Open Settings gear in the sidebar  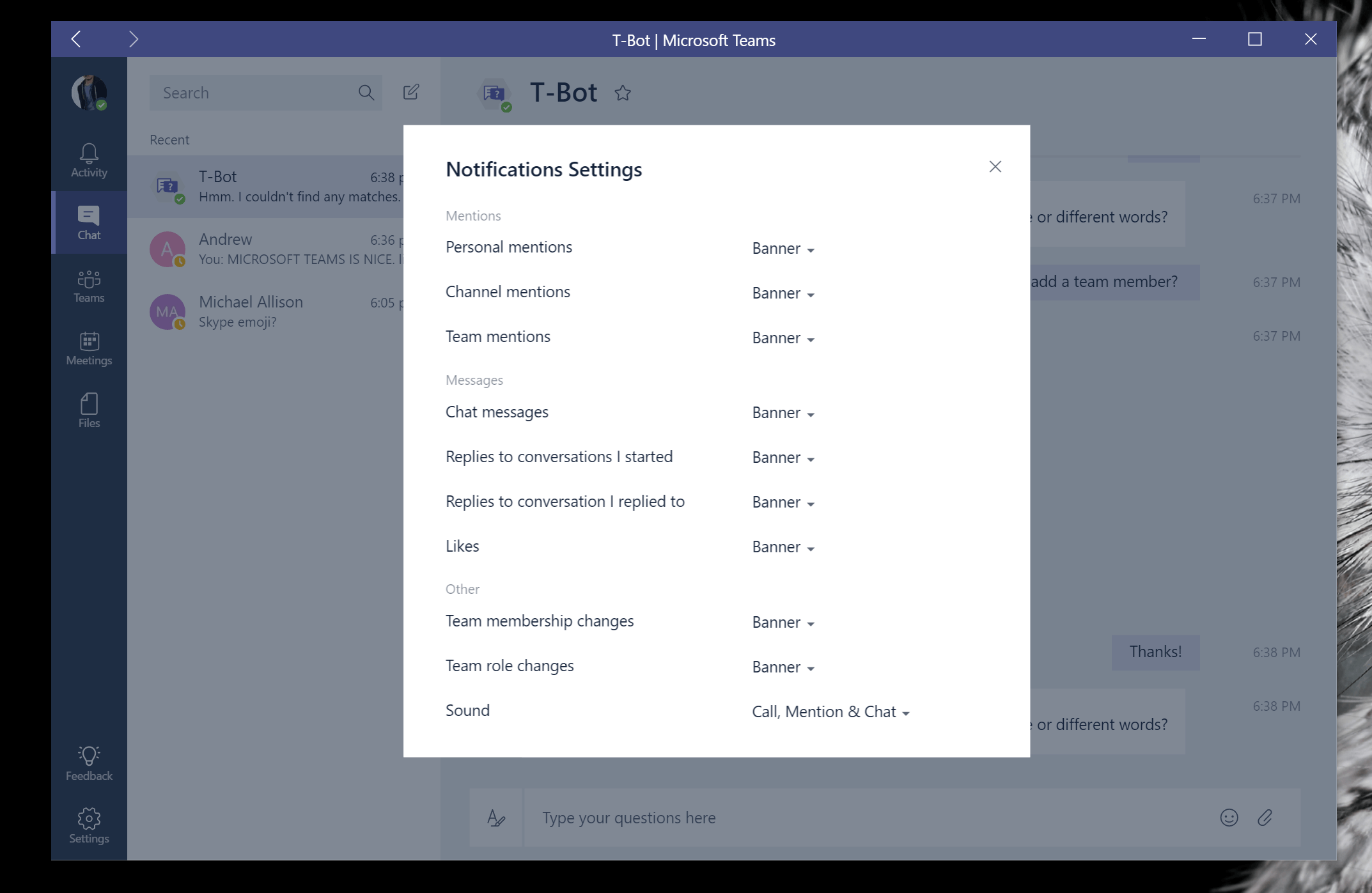89,826
